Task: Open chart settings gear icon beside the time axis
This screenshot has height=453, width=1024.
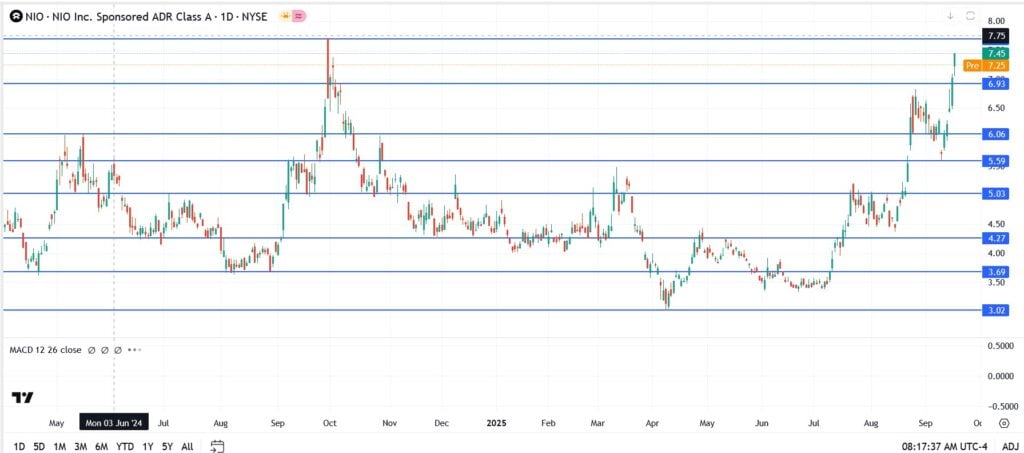Action: tap(1004, 423)
